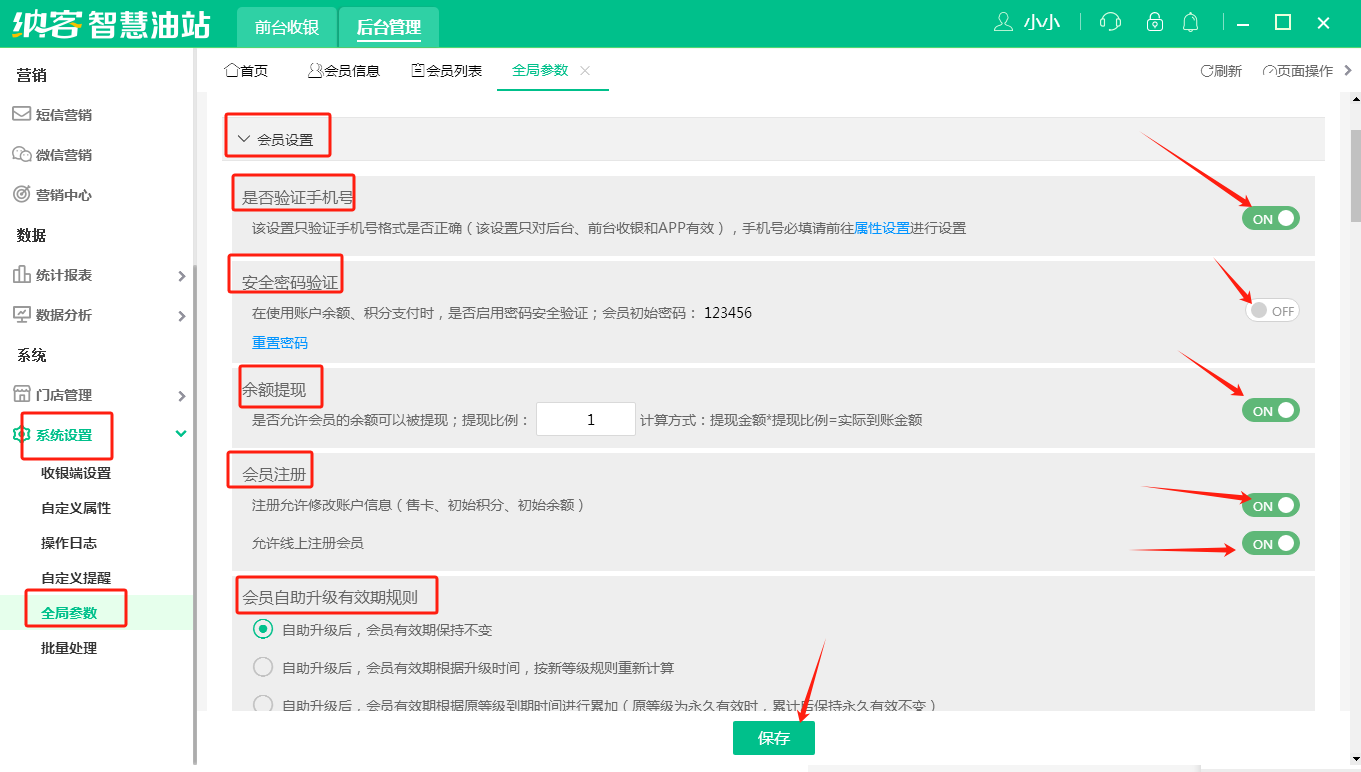Collapse the 会员设置 section

tap(243, 140)
